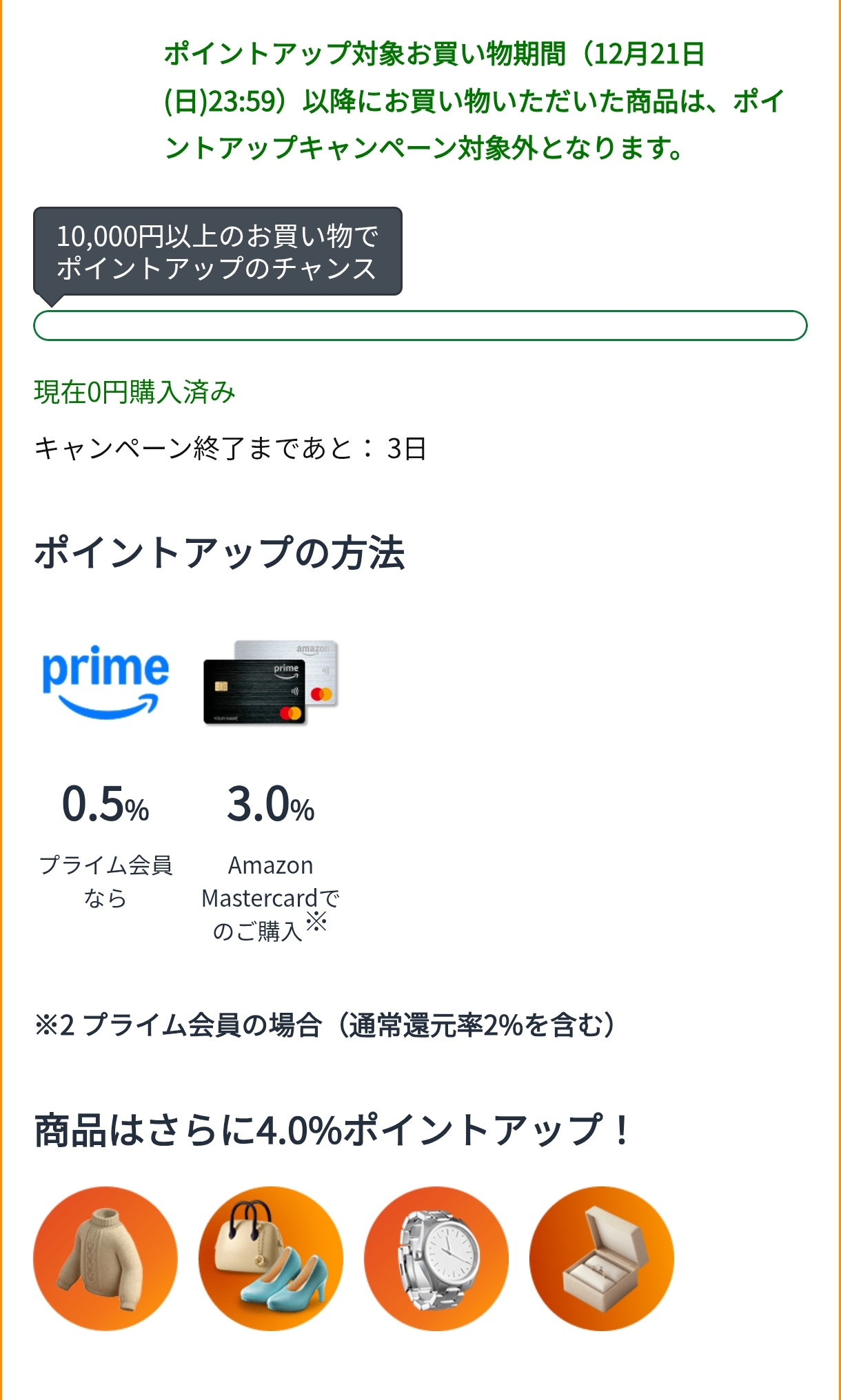Click the ※2 プライム会員の場合 footnote
The height and width of the screenshot is (1400, 841).
click(x=325, y=1025)
